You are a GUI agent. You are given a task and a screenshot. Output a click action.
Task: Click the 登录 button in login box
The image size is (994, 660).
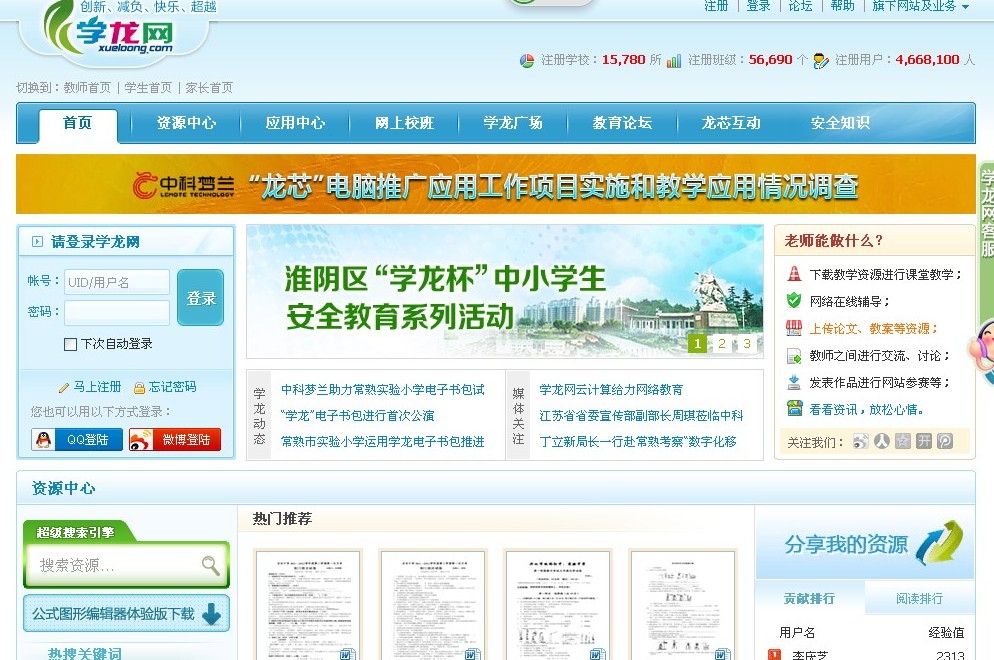200,297
